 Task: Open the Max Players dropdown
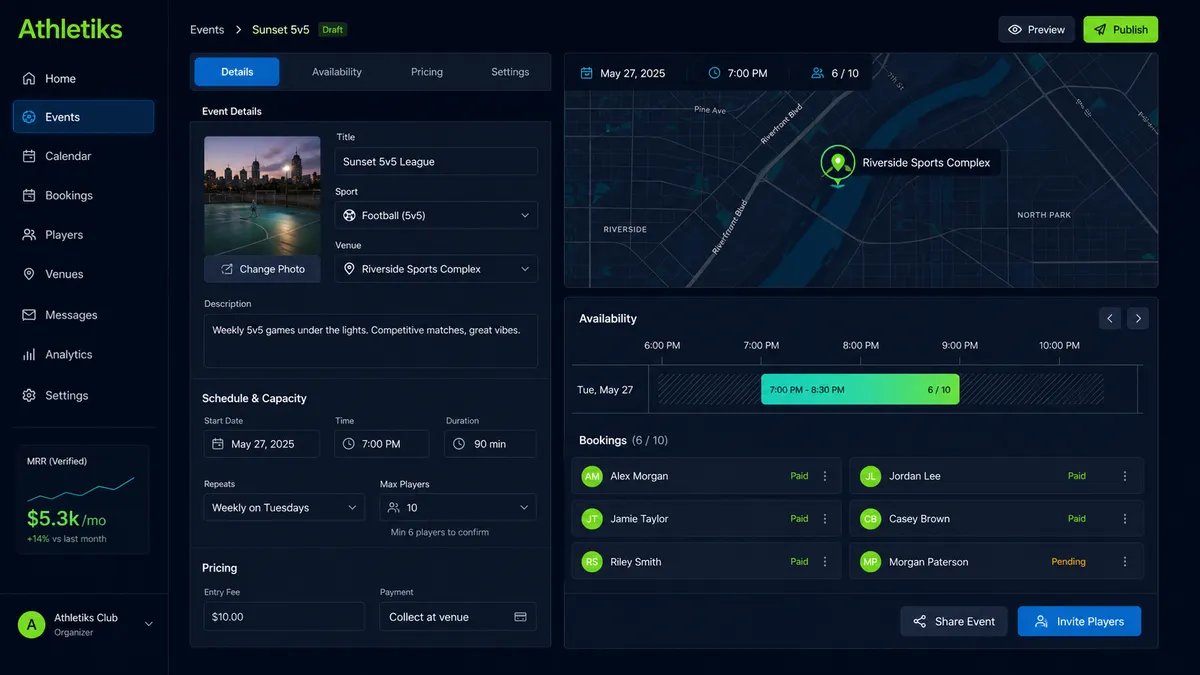click(458, 508)
